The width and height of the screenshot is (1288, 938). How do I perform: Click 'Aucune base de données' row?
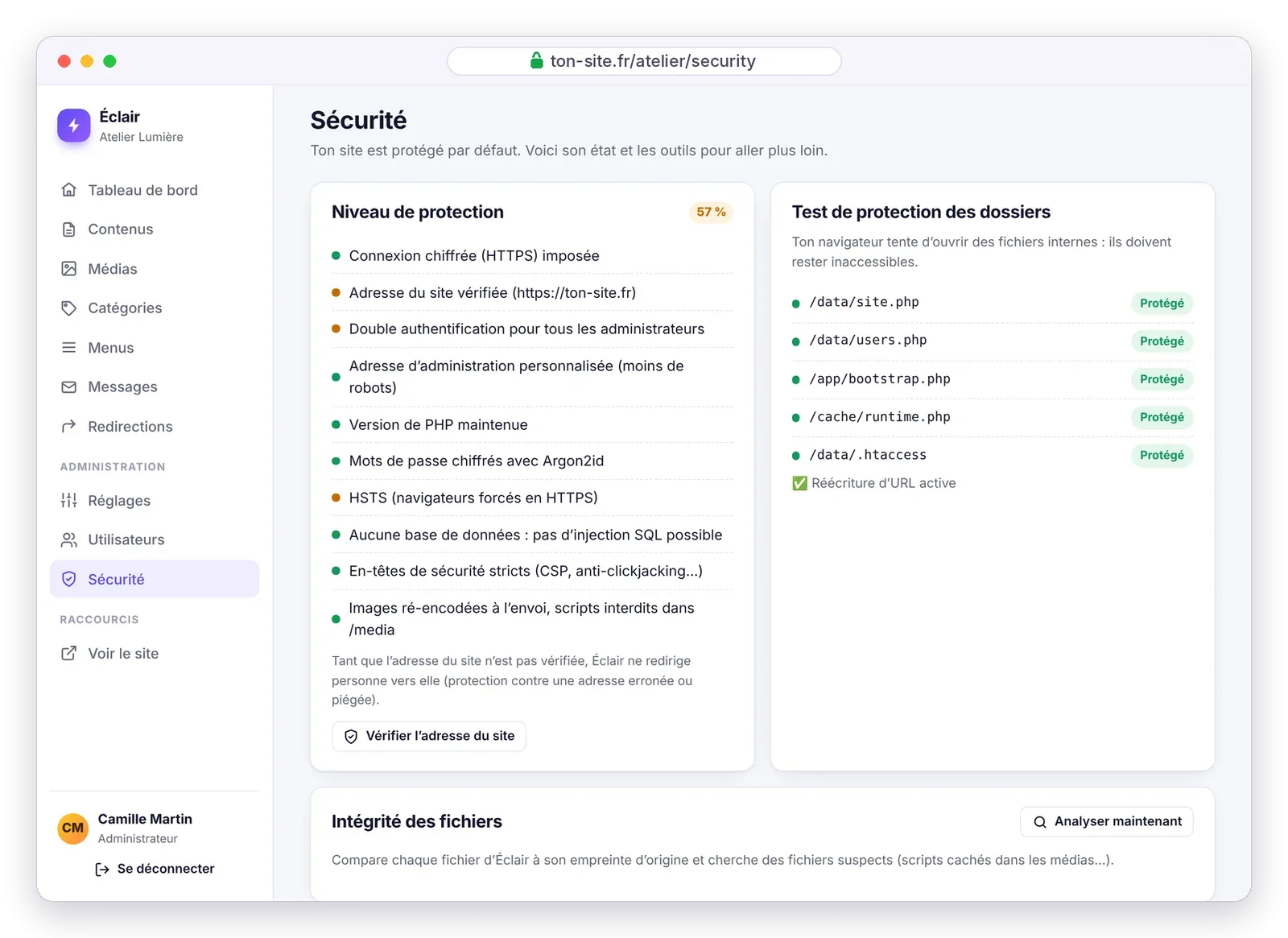pos(532,535)
